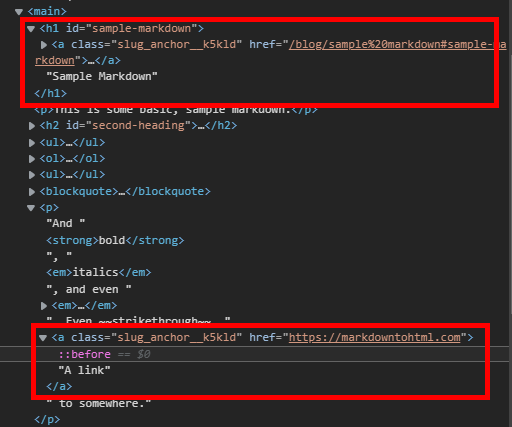Expand the ul node below the ol
Viewport: 512px width, 427px height.
32,175
